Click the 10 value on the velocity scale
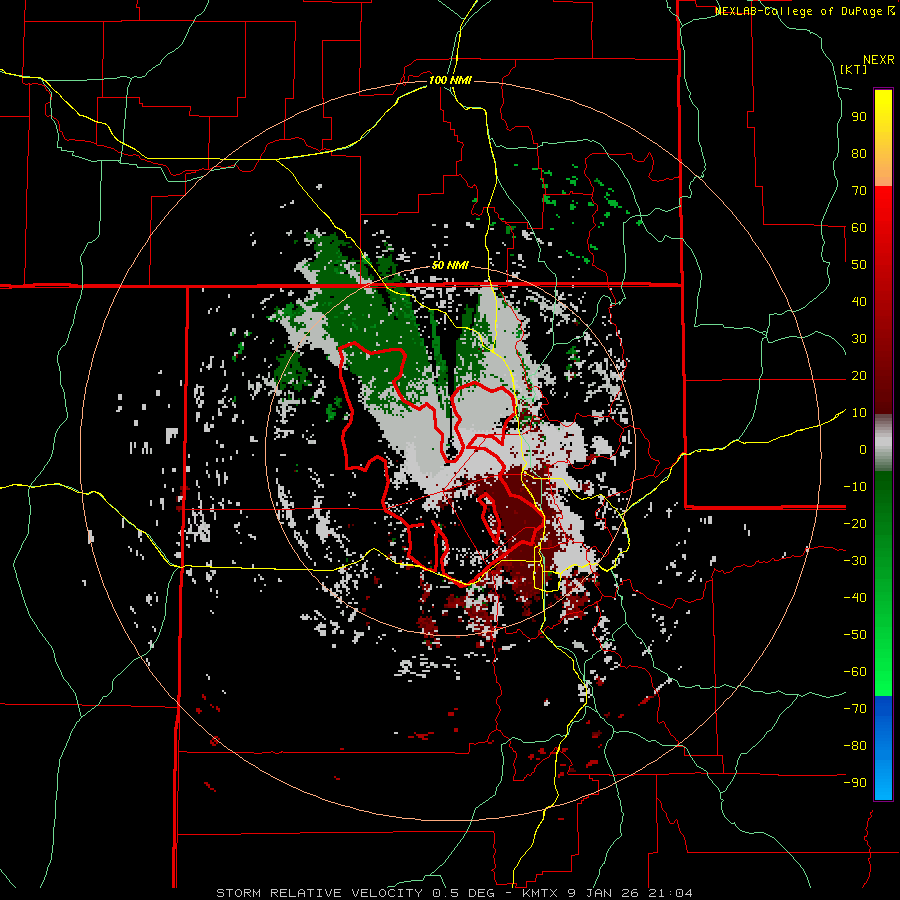The height and width of the screenshot is (900, 900). tap(859, 413)
